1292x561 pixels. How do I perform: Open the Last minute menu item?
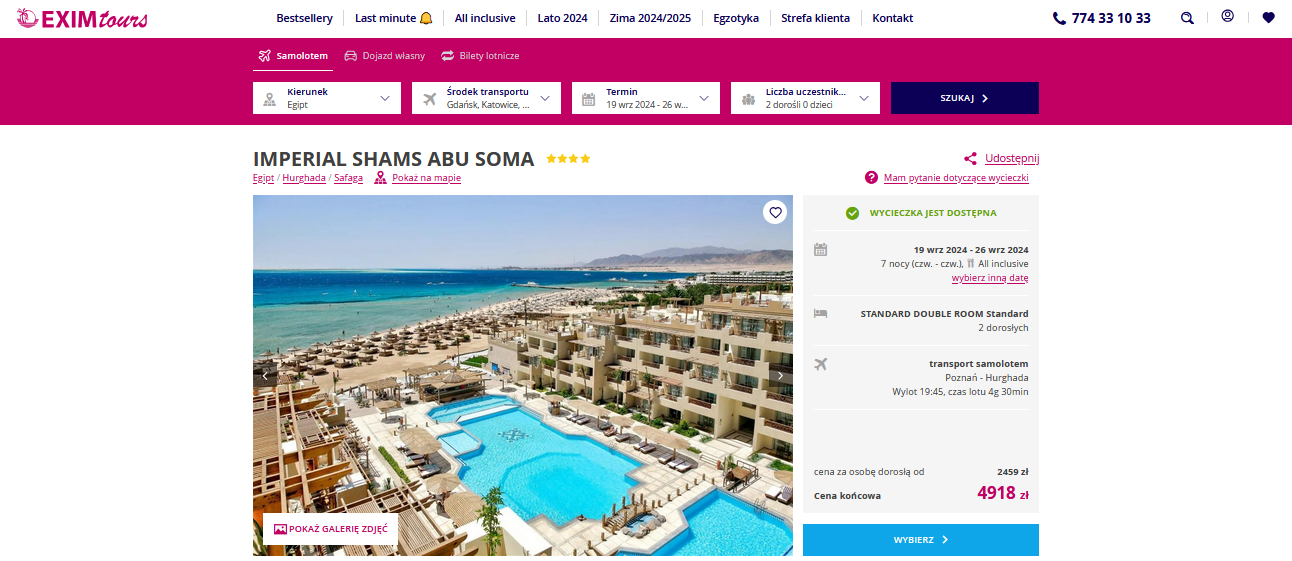[394, 18]
